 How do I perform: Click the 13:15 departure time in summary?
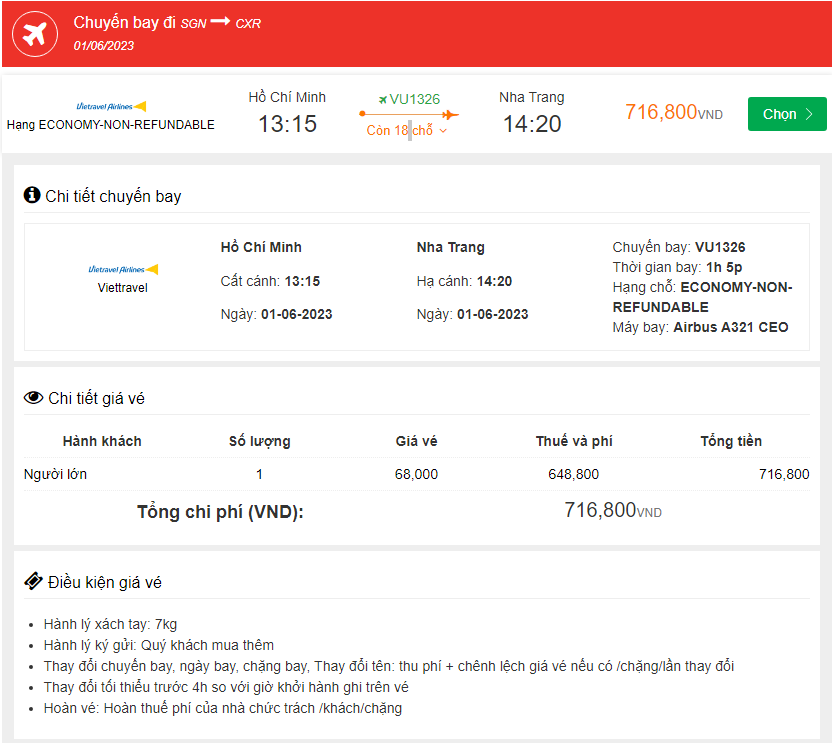coord(287,124)
